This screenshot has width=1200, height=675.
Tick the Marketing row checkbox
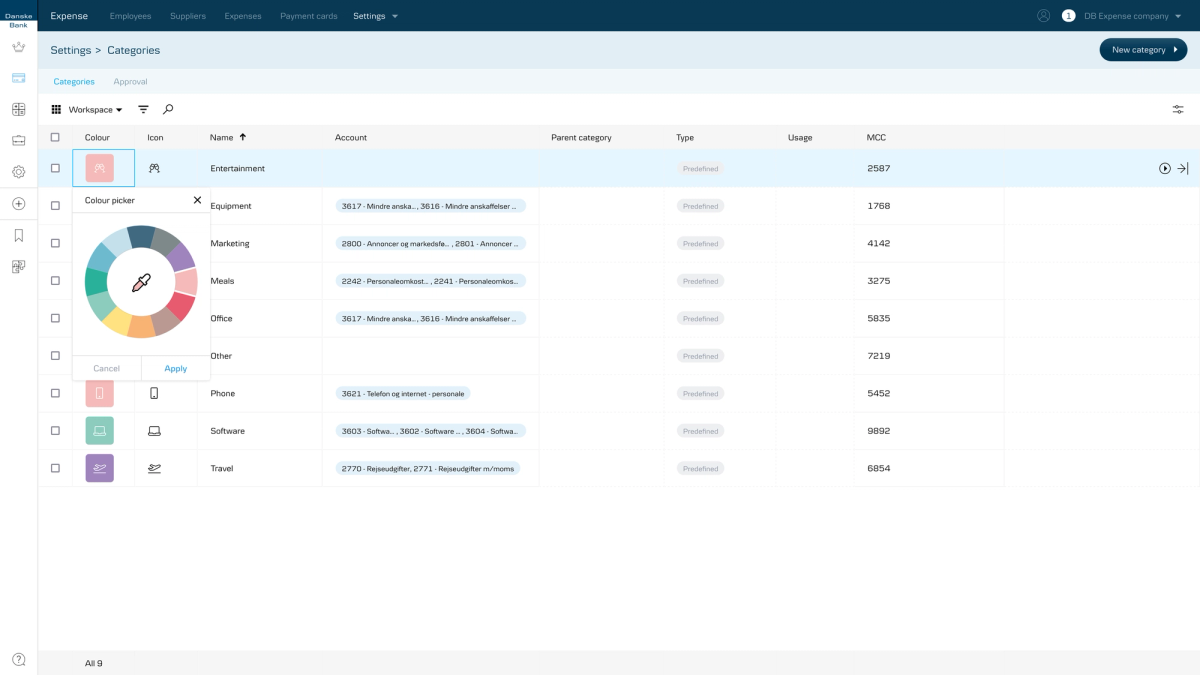click(x=55, y=244)
